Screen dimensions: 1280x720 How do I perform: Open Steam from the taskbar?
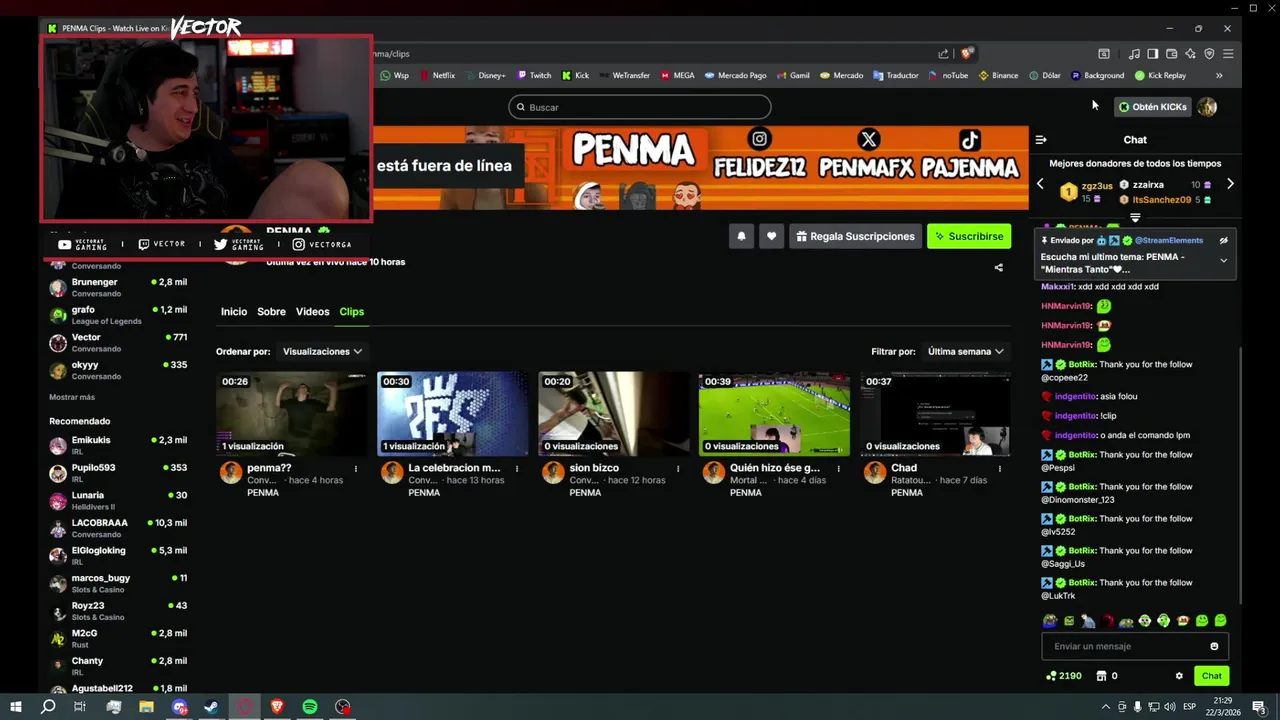[x=212, y=707]
